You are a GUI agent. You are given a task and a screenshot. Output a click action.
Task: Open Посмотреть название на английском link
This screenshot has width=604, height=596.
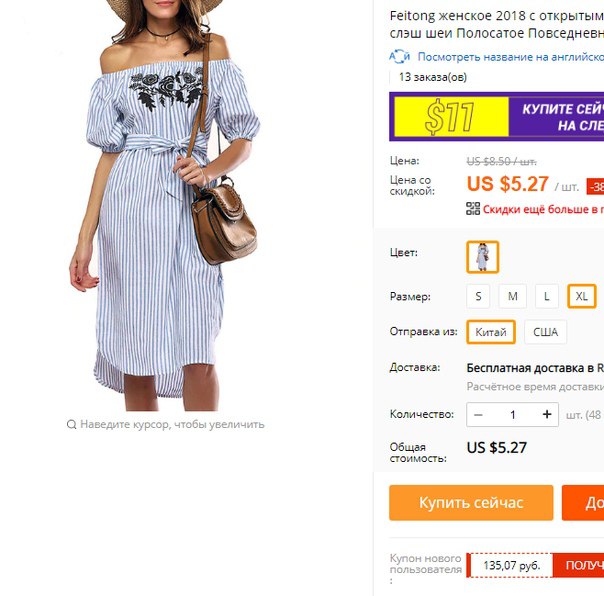click(x=511, y=57)
